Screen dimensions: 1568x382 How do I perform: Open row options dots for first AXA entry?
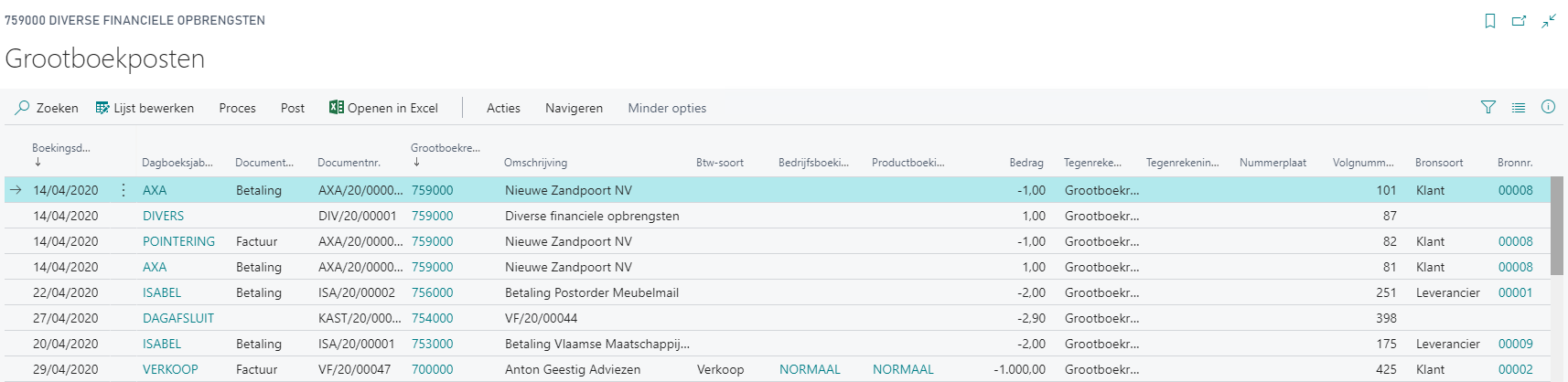124,190
